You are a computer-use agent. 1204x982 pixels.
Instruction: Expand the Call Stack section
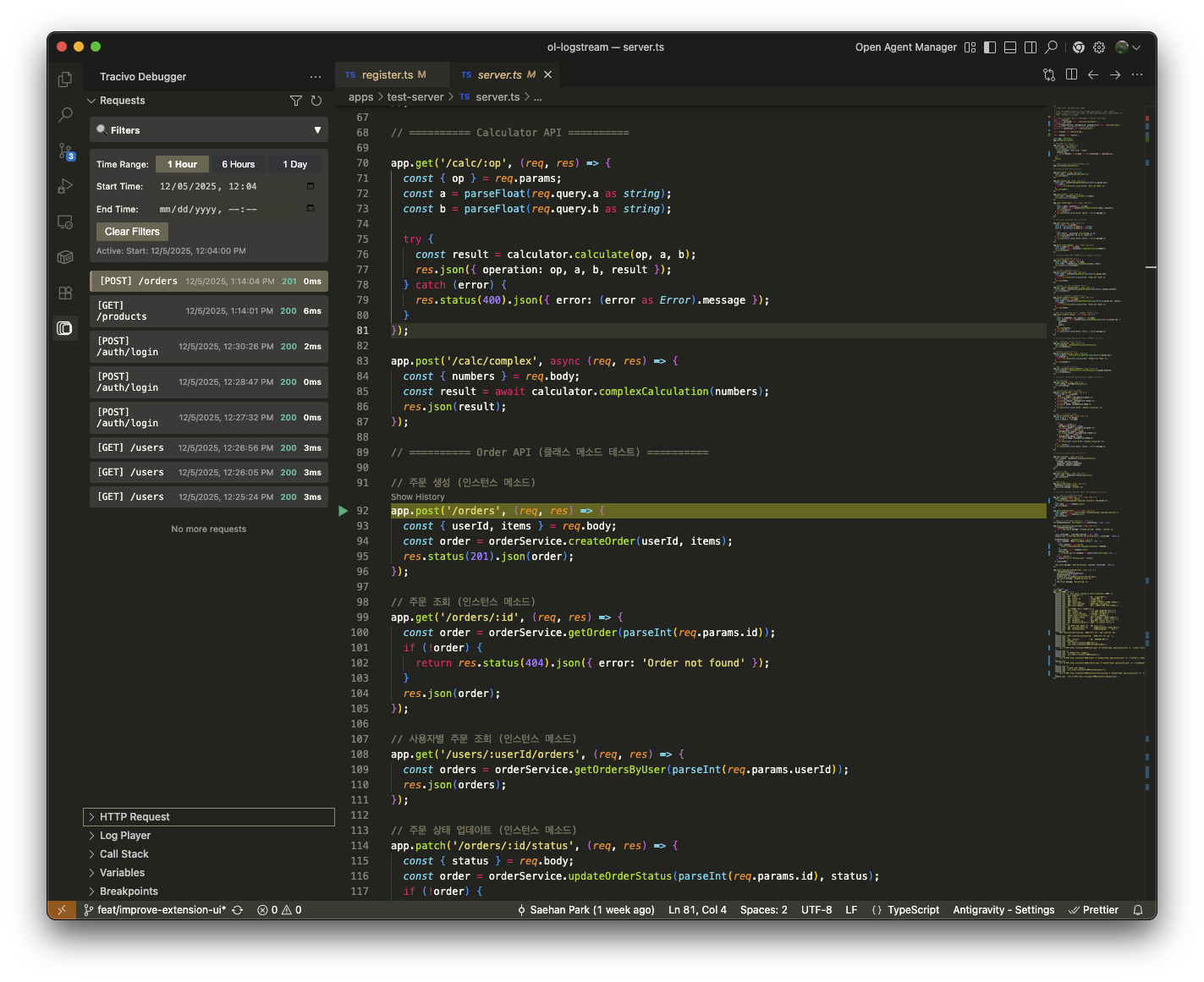124,854
